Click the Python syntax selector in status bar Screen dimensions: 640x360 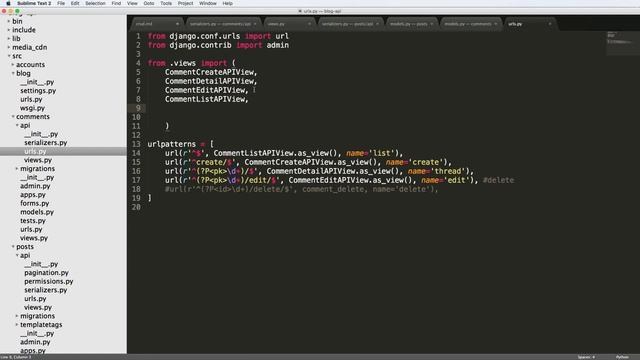pyautogui.click(x=622, y=357)
